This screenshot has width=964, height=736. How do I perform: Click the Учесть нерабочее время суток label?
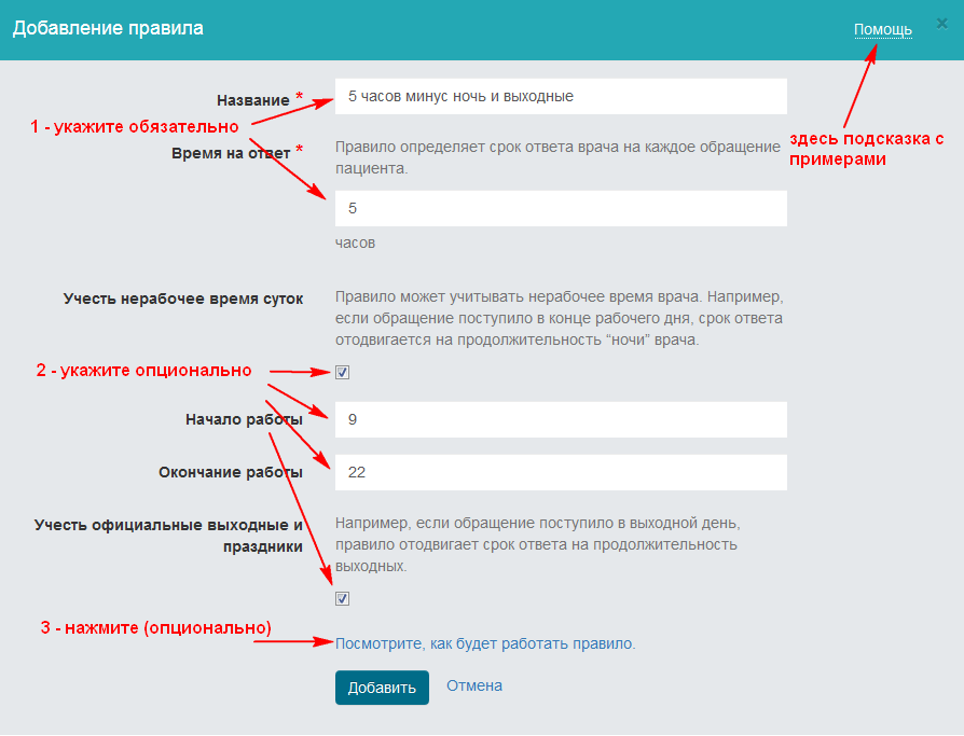pyautogui.click(x=183, y=298)
